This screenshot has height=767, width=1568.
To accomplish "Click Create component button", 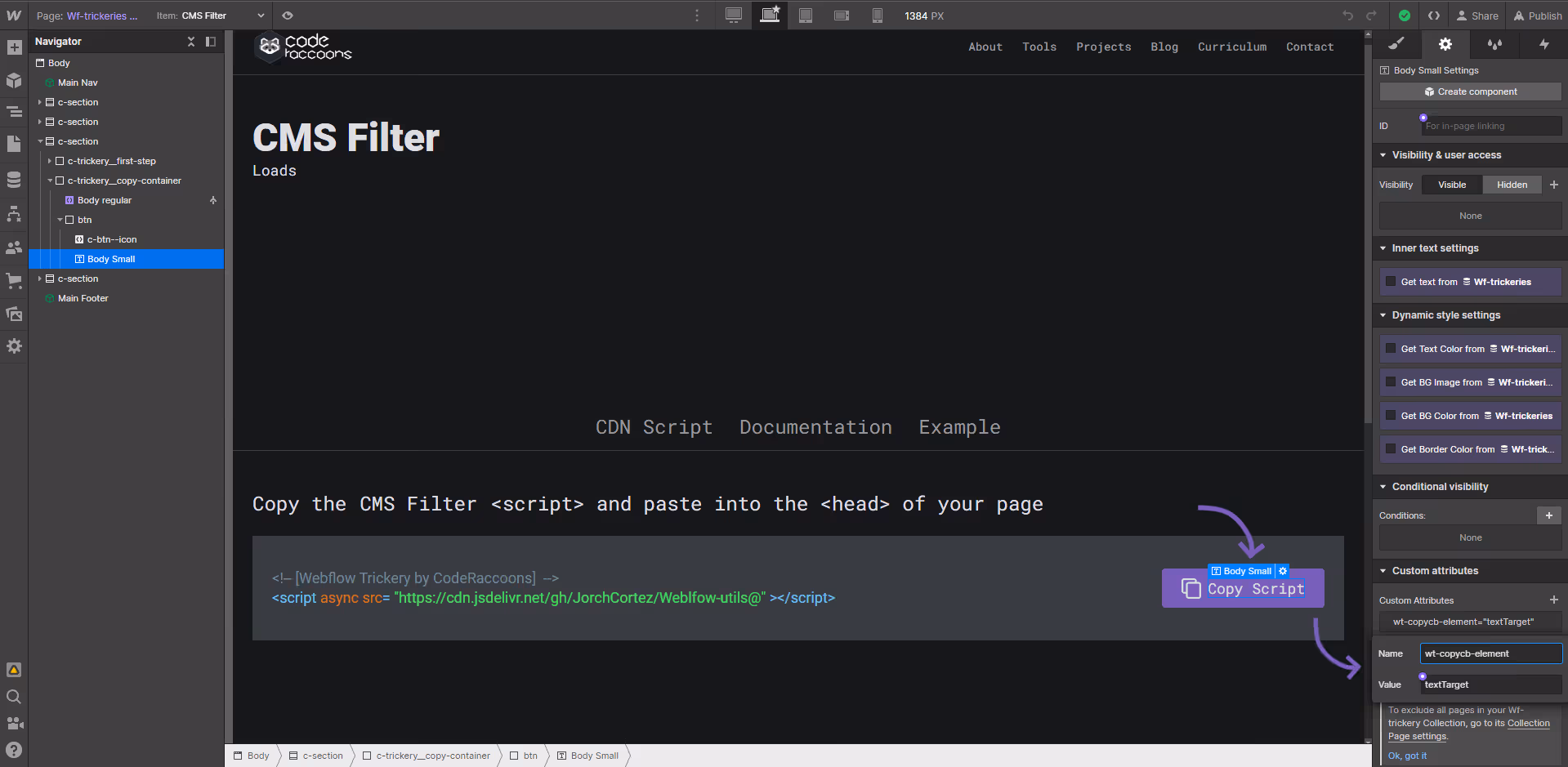I will (x=1471, y=91).
